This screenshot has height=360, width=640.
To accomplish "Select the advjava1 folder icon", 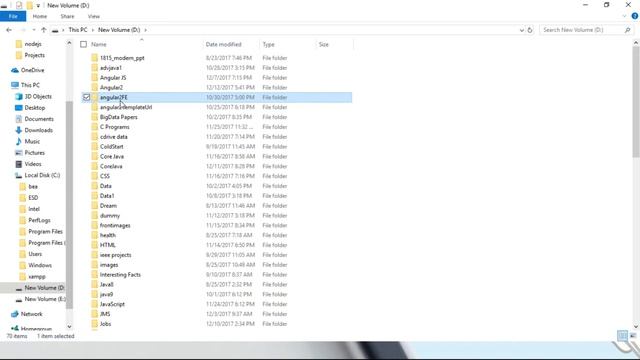I will click(95, 68).
